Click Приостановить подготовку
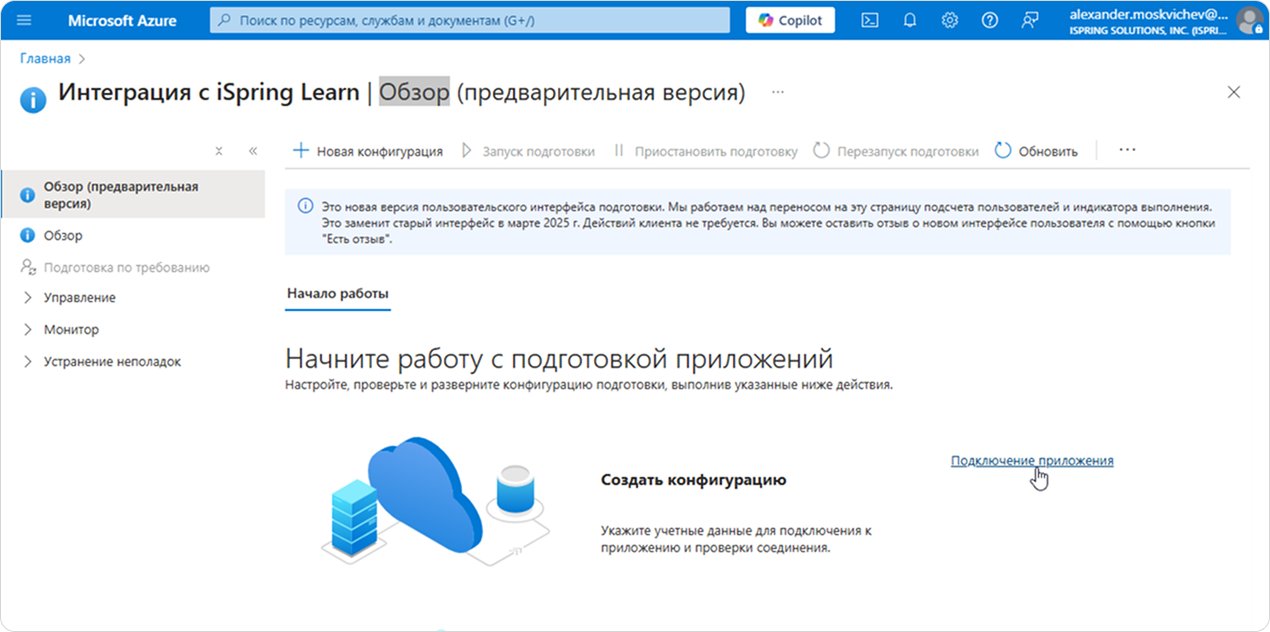 tap(705, 151)
